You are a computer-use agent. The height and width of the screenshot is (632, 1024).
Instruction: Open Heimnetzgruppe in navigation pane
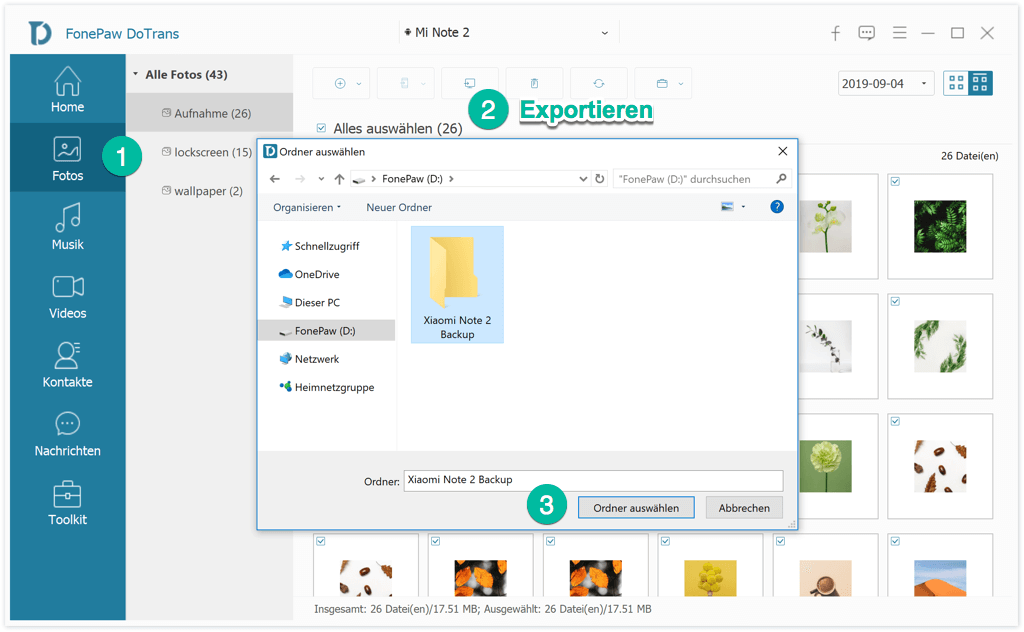click(327, 387)
